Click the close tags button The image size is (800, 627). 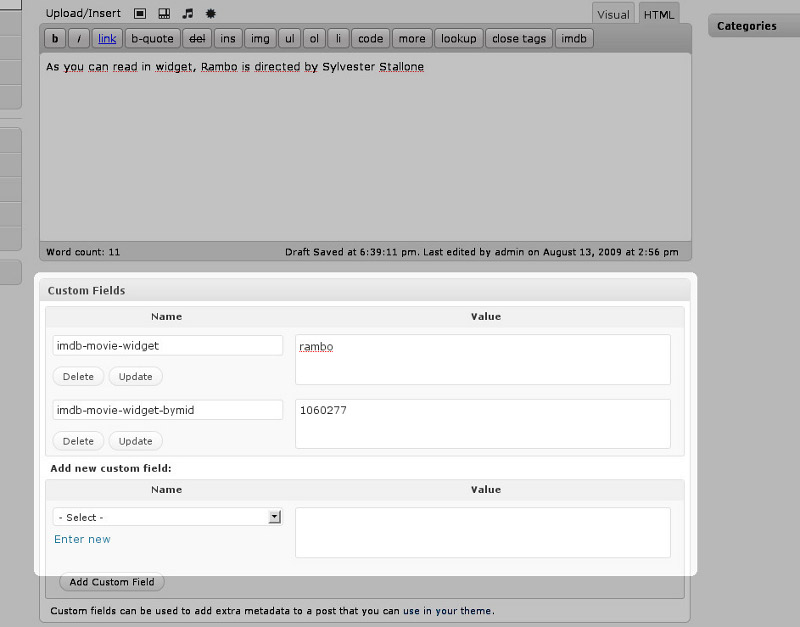click(x=519, y=39)
